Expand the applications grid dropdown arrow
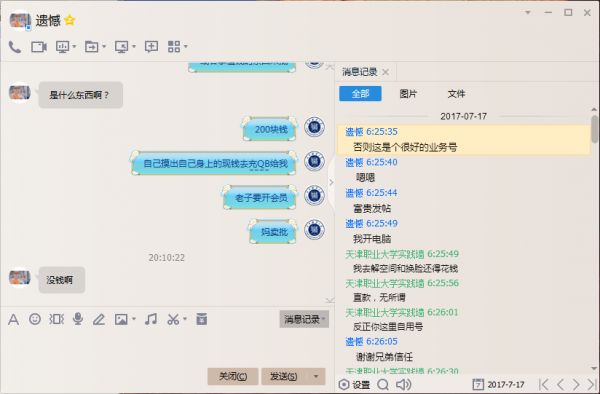600x394 pixels. 186,47
